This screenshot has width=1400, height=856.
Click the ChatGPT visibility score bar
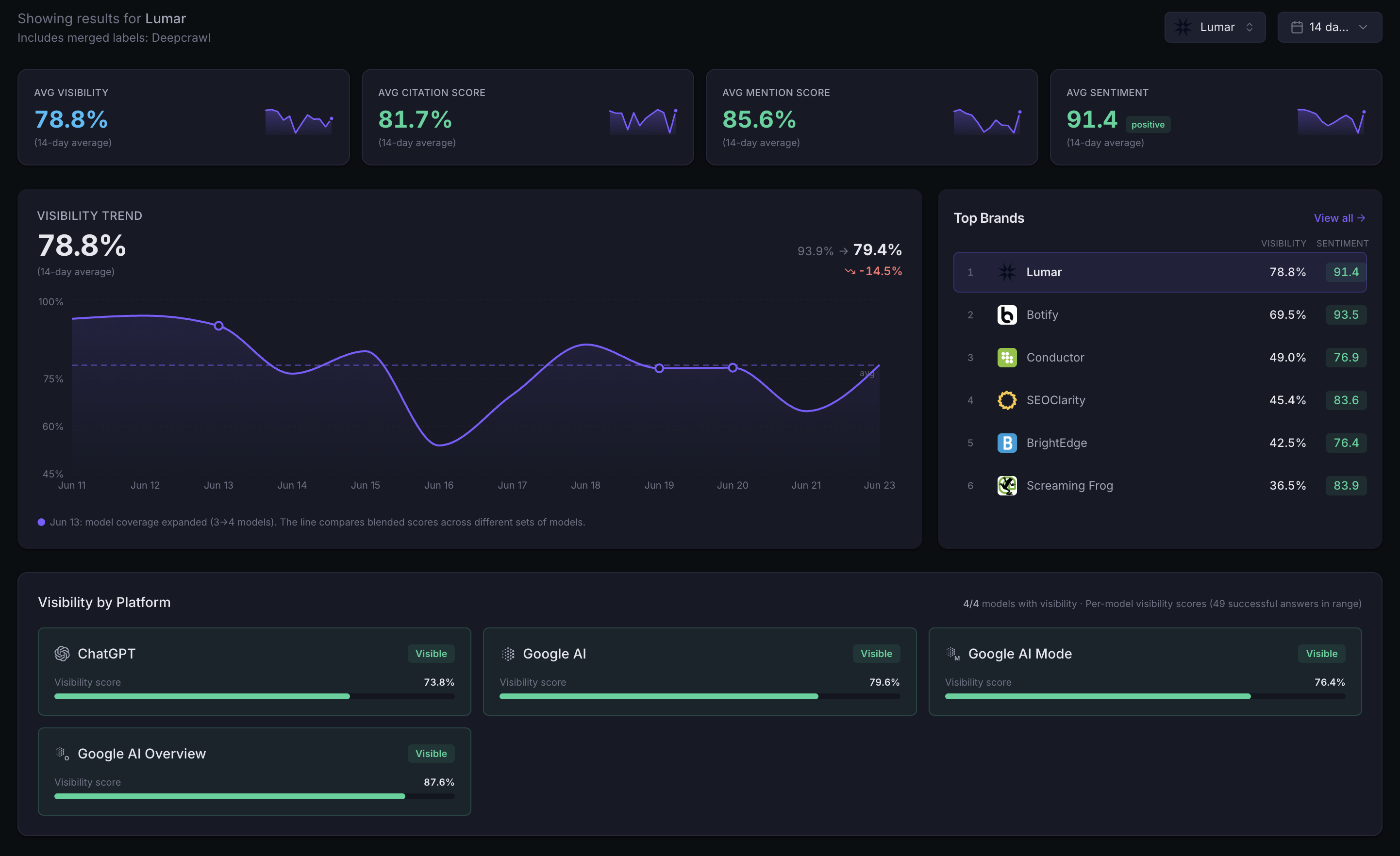[254, 696]
